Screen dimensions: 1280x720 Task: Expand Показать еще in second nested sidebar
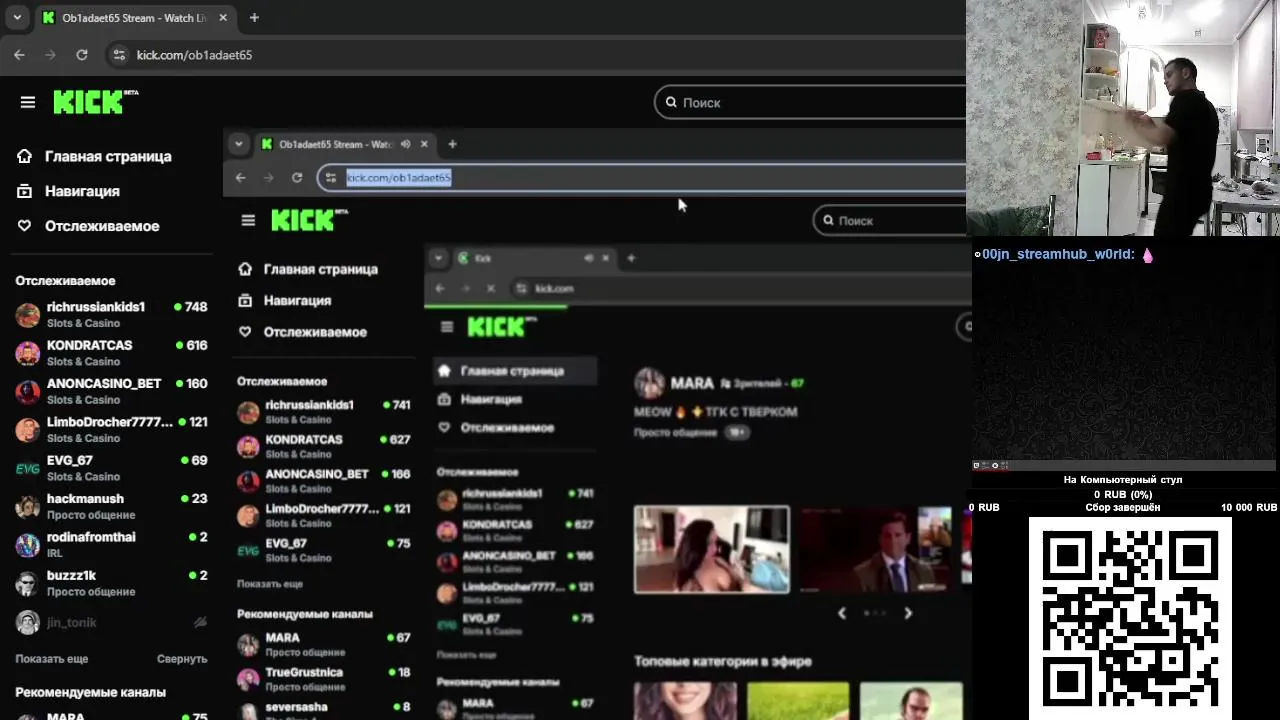[270, 583]
